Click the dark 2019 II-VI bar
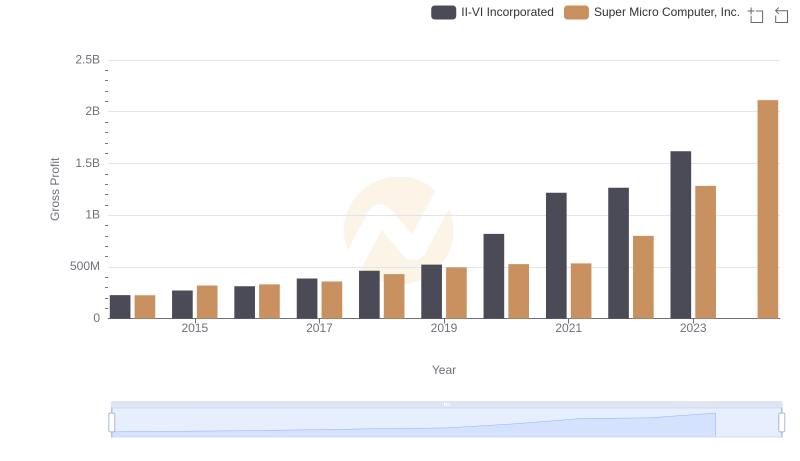Viewport: 800px width, 461px height. [432, 292]
